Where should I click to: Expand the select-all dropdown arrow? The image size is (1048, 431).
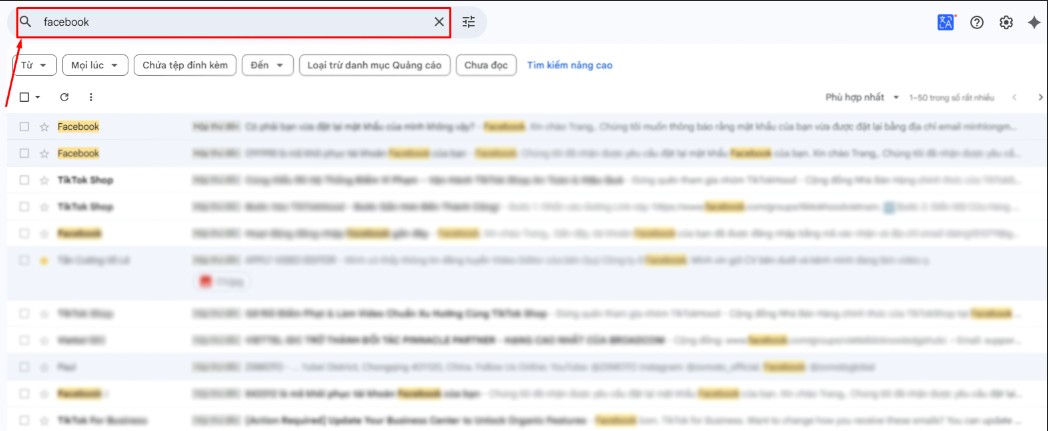coord(37,98)
